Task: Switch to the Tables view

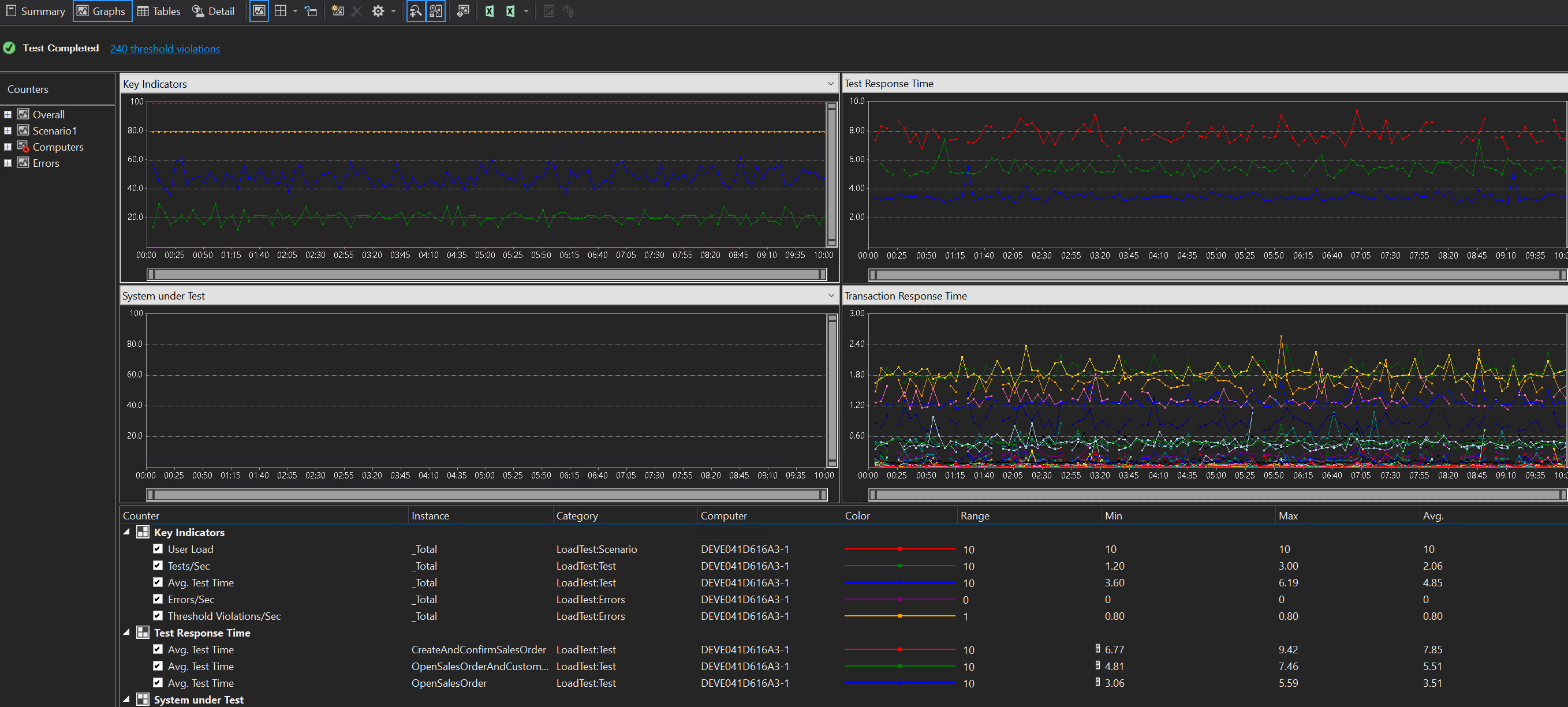Action: tap(159, 11)
